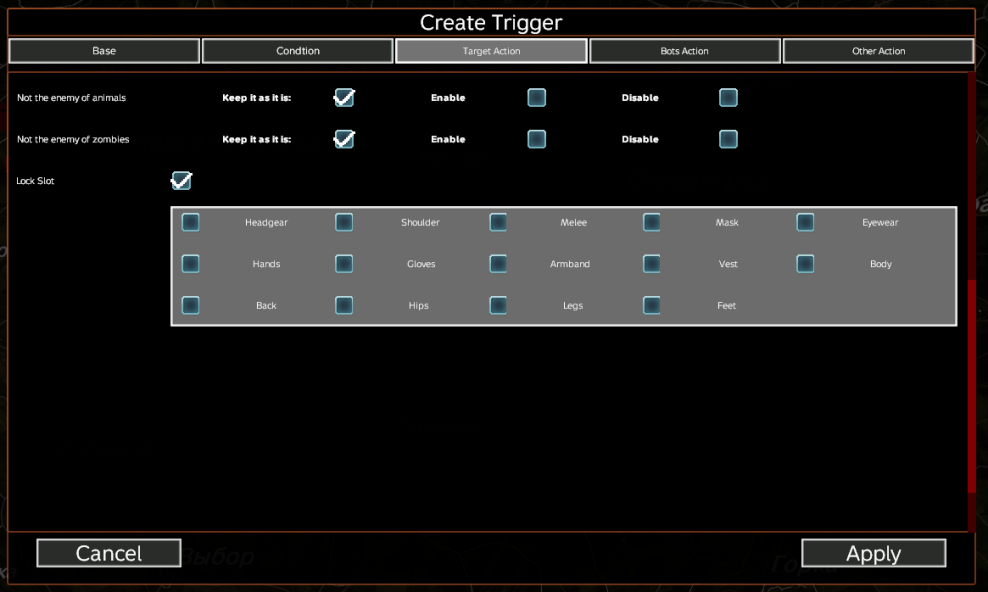The image size is (988, 592).
Task: Switch to the Base tab
Action: pyautogui.click(x=104, y=51)
